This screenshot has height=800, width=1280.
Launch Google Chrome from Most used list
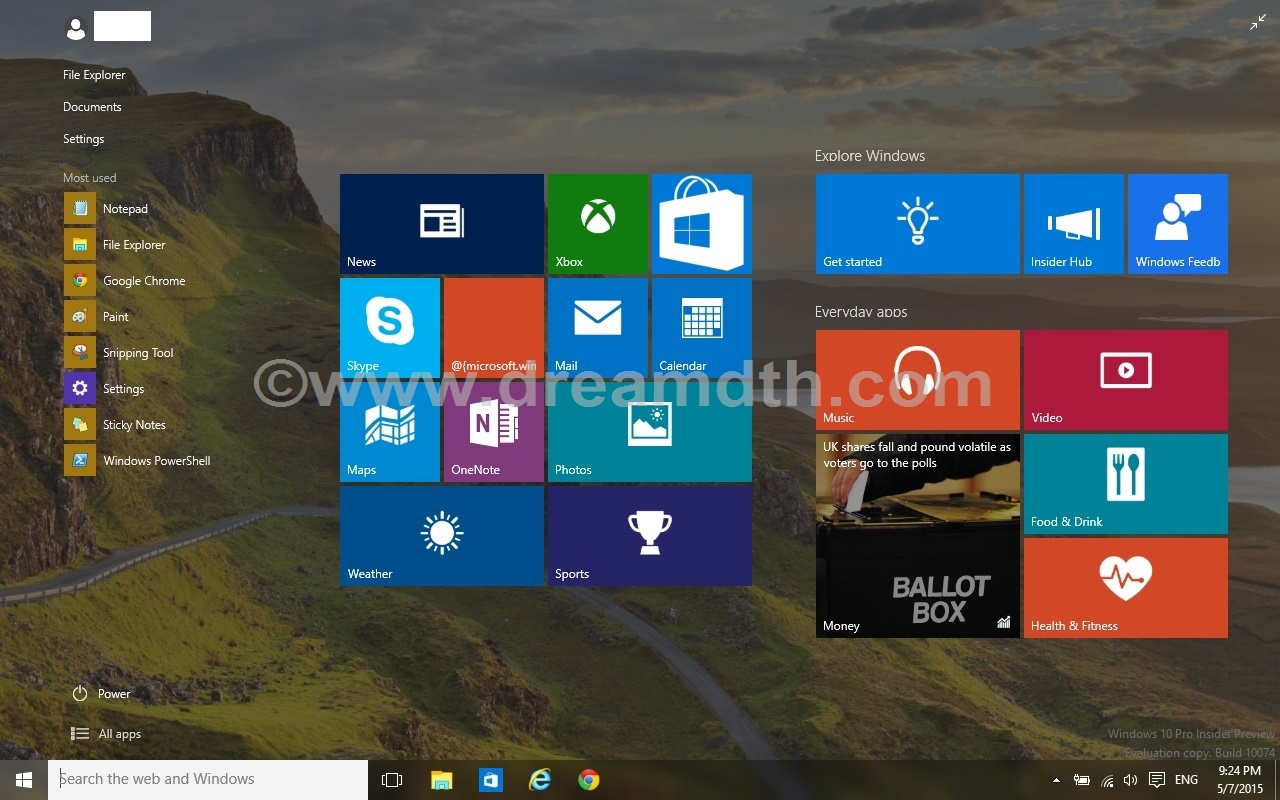(124, 281)
